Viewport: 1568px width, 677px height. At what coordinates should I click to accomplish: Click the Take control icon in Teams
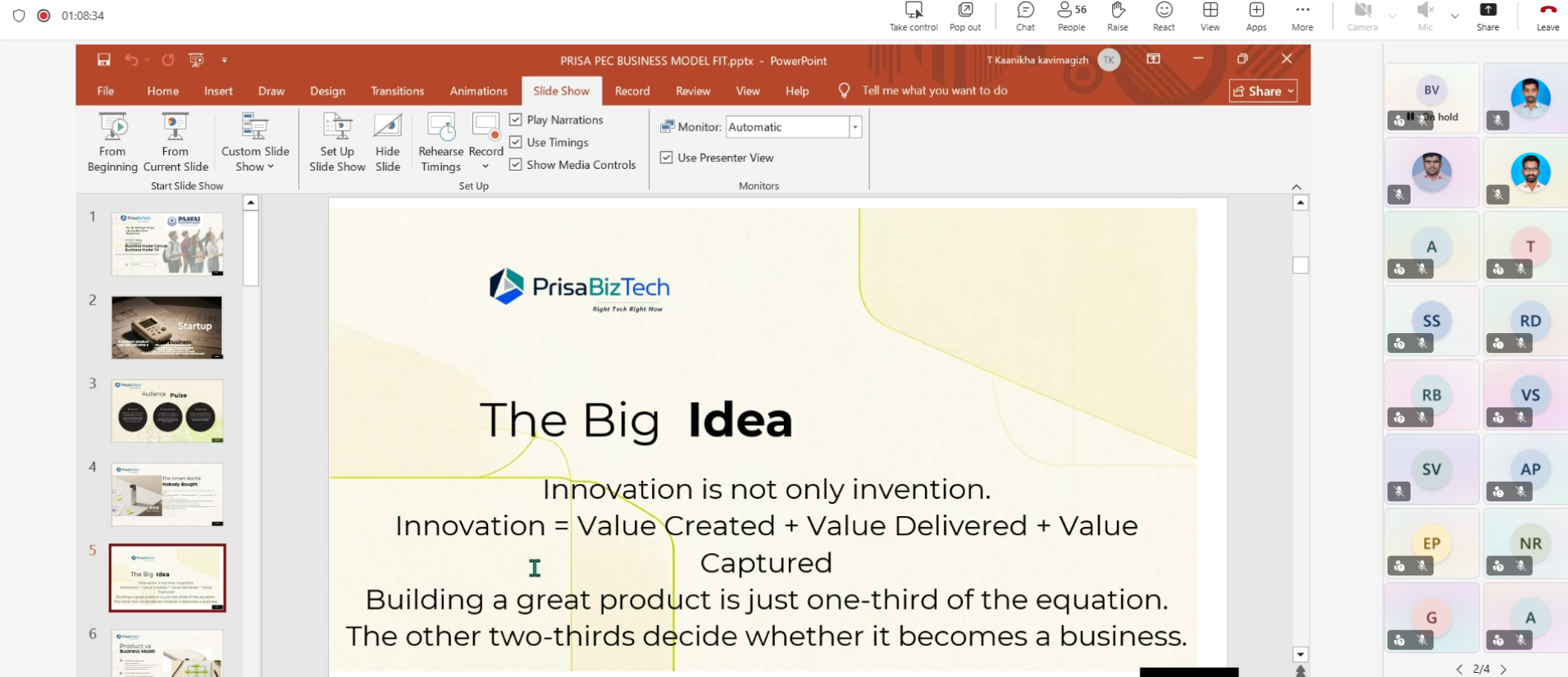point(914,10)
